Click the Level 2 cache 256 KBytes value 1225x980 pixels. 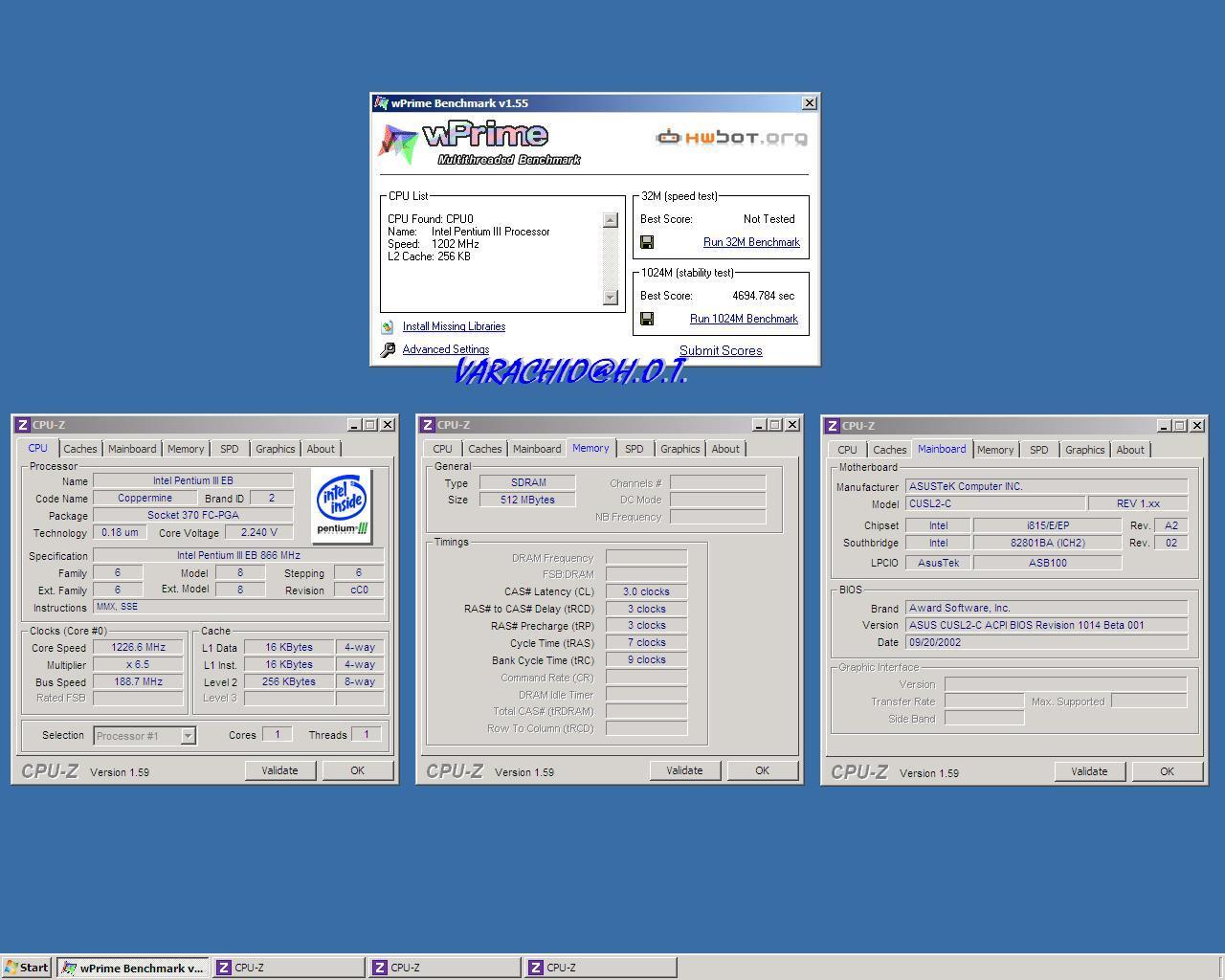tap(289, 682)
